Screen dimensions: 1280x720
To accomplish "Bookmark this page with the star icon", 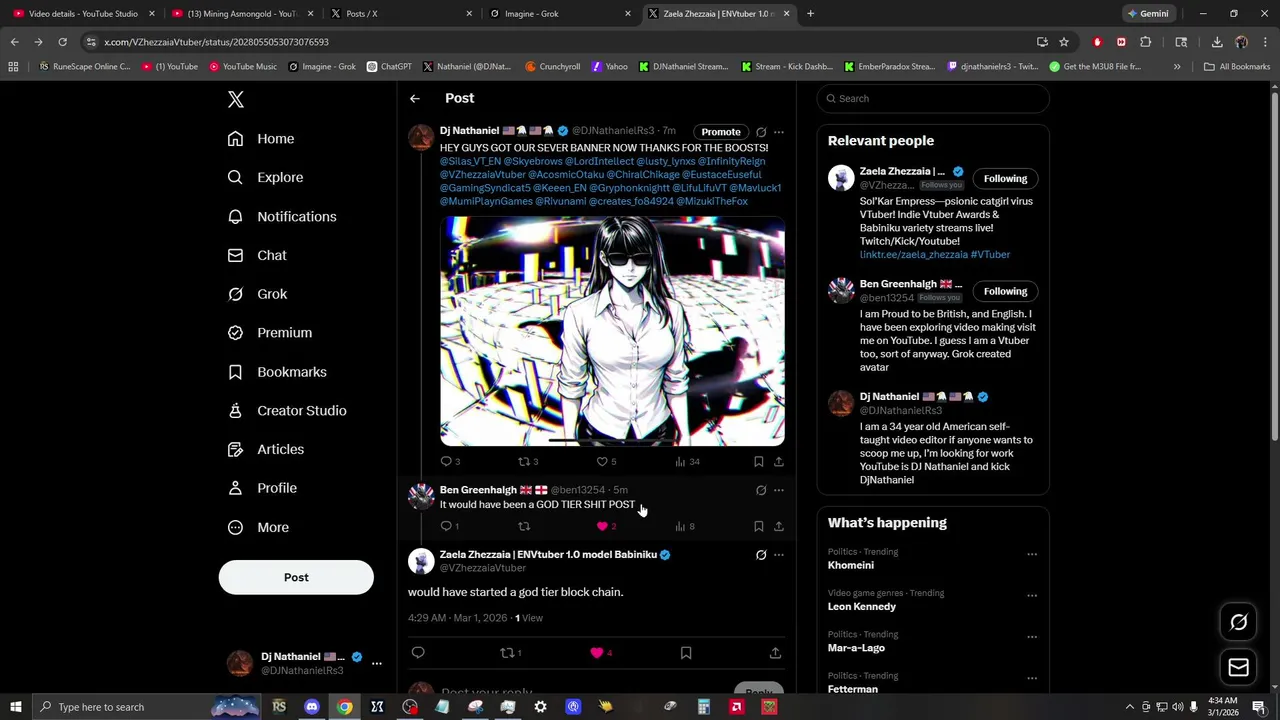I will [1064, 42].
